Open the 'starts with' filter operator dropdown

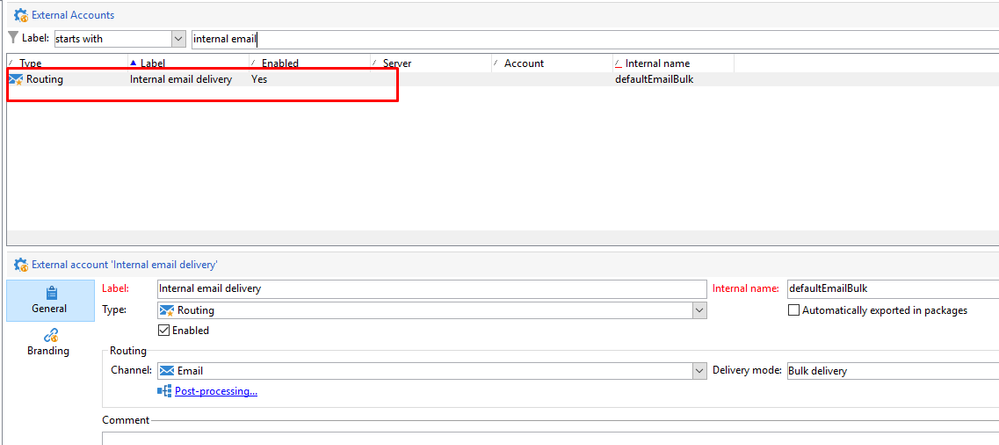(x=178, y=38)
